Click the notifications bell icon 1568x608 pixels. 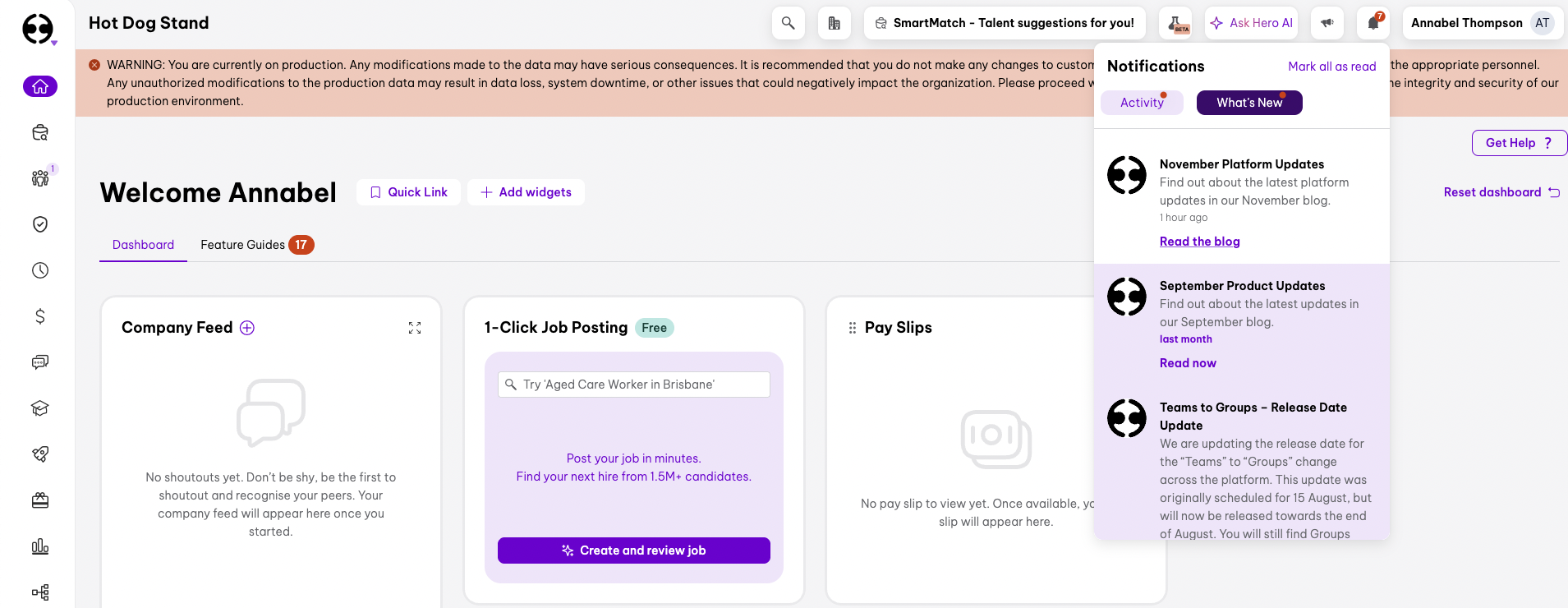coord(1373,23)
